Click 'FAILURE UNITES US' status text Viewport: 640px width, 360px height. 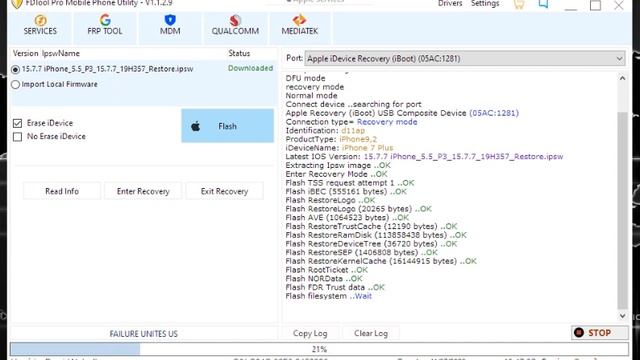(x=143, y=334)
